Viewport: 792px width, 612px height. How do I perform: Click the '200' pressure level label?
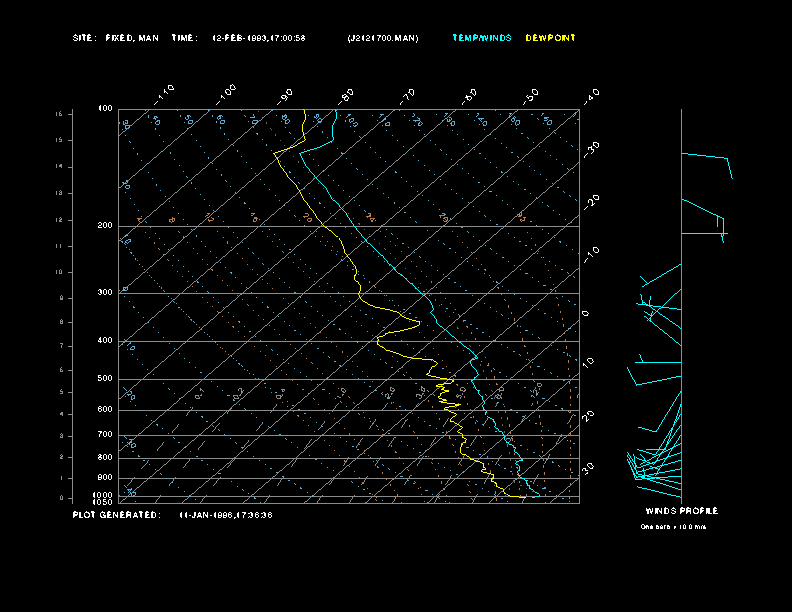(x=105, y=226)
